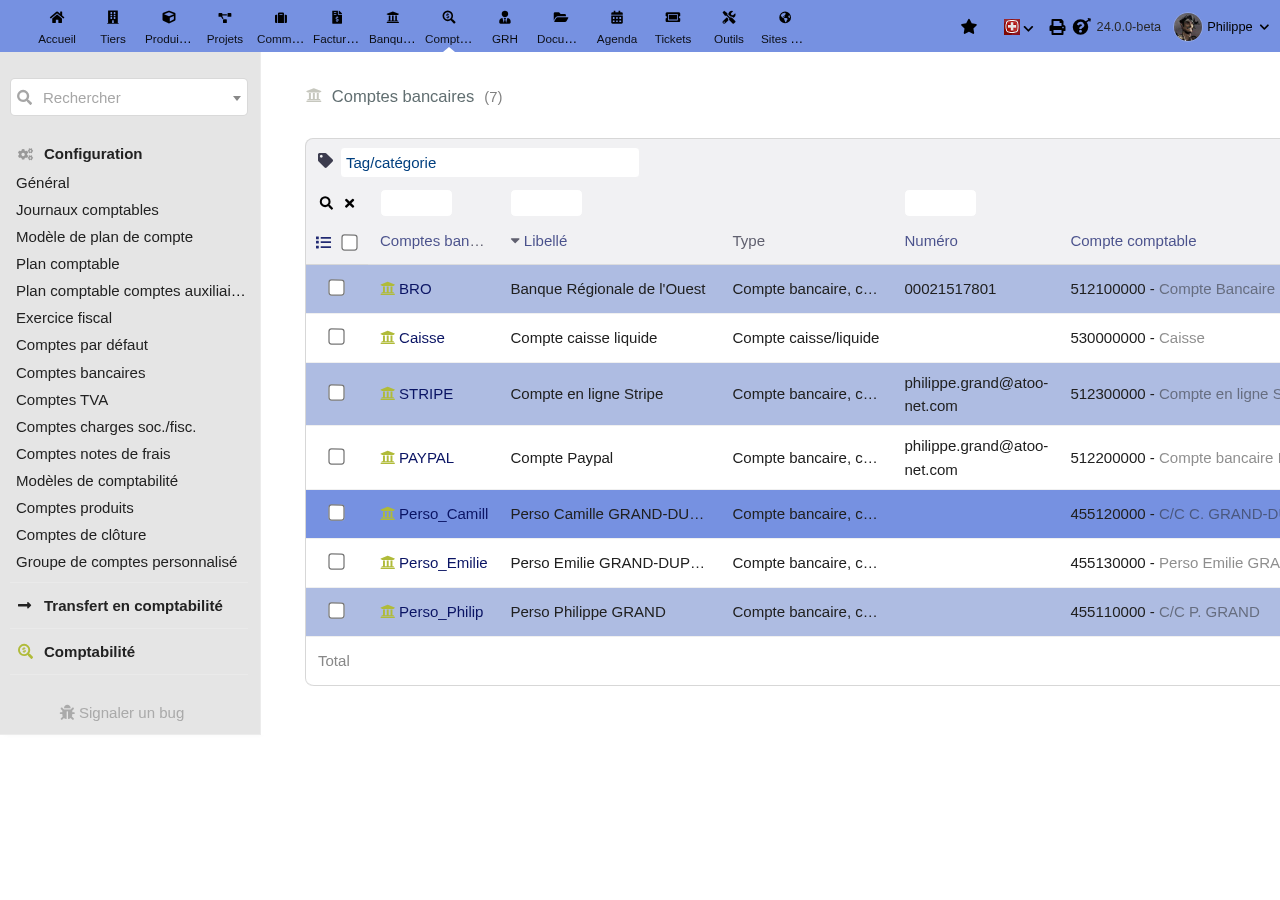Expand the Philippe user menu
1280x900 pixels.
click(1264, 27)
